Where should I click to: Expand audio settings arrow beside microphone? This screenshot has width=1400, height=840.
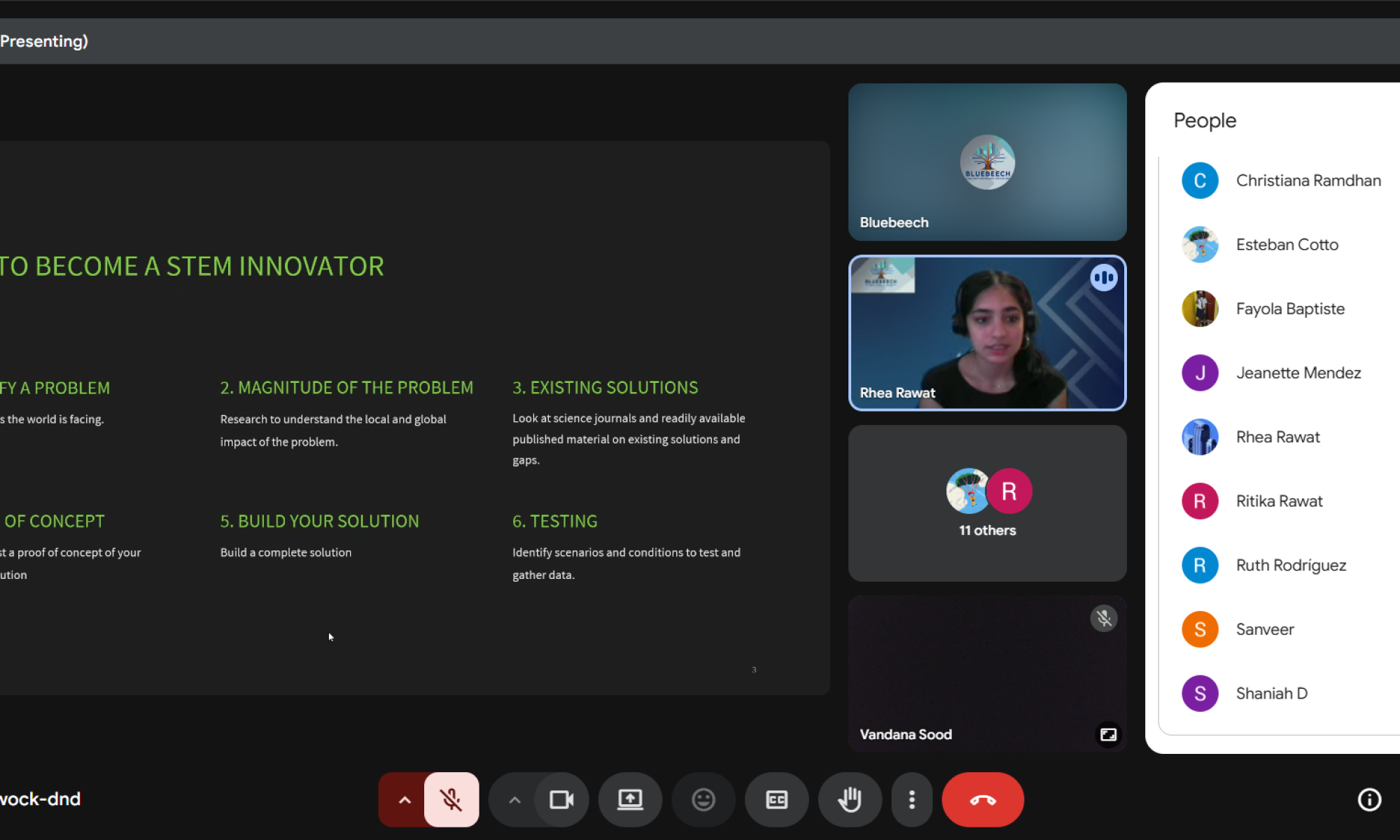point(404,799)
